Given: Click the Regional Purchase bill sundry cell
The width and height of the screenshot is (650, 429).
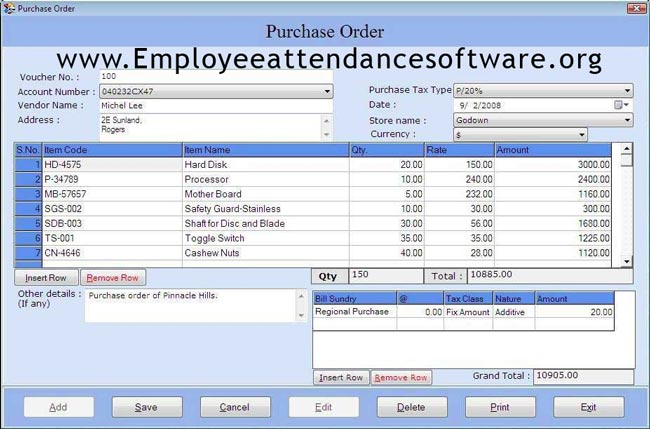Looking at the screenshot, I should [354, 312].
